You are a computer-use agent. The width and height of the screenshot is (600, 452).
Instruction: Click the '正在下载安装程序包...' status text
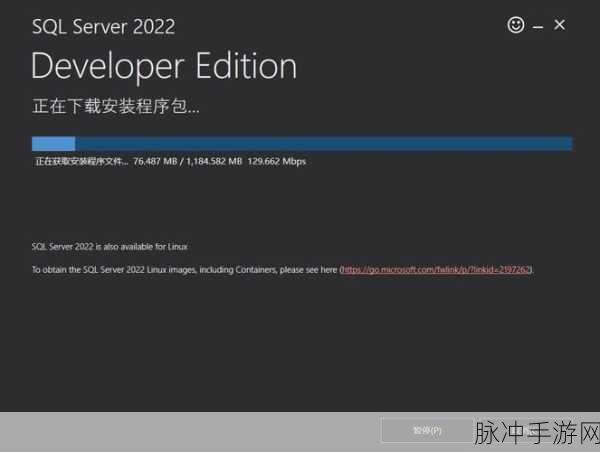[x=116, y=106]
